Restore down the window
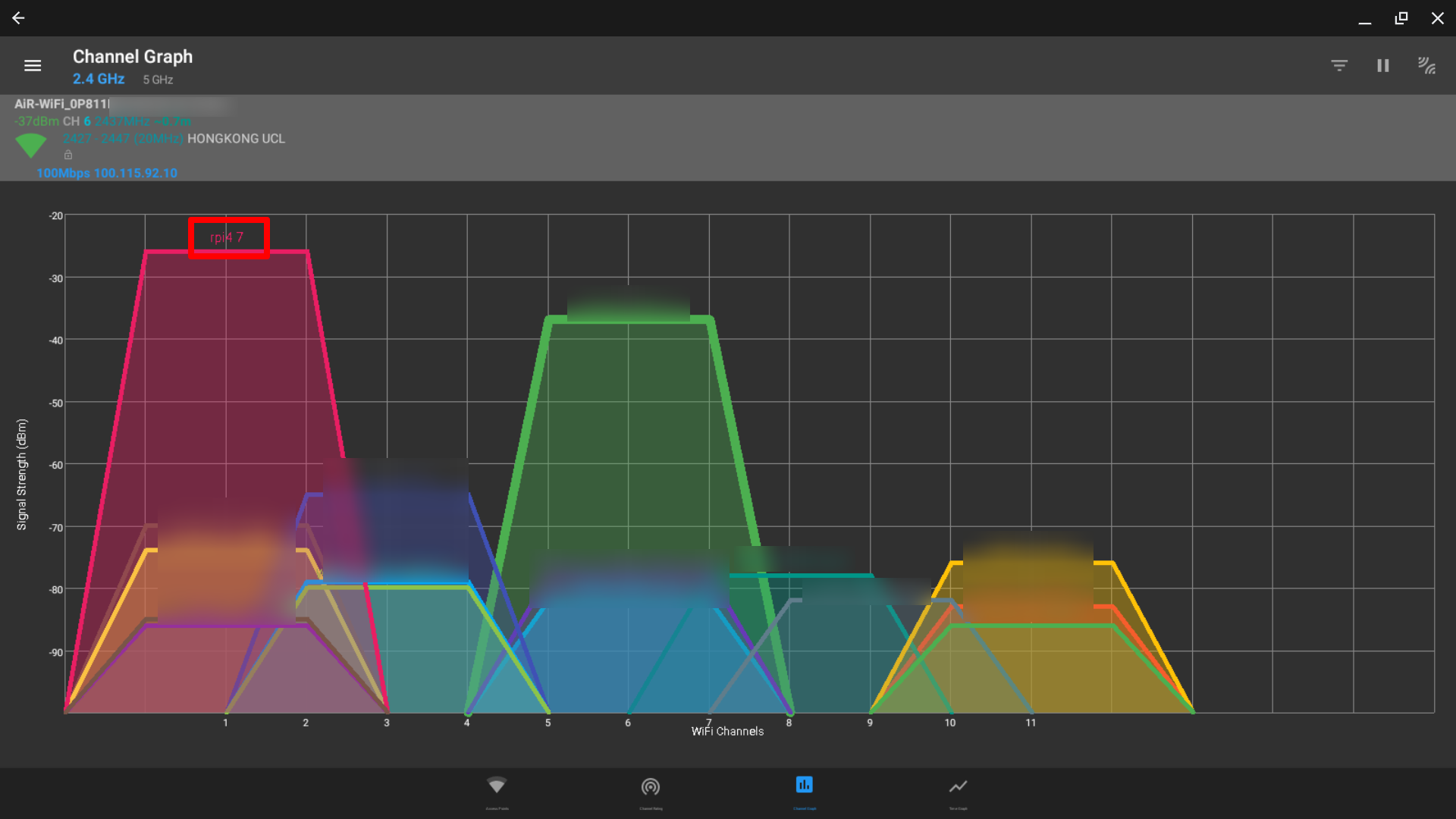1456x819 pixels. pyautogui.click(x=1401, y=17)
